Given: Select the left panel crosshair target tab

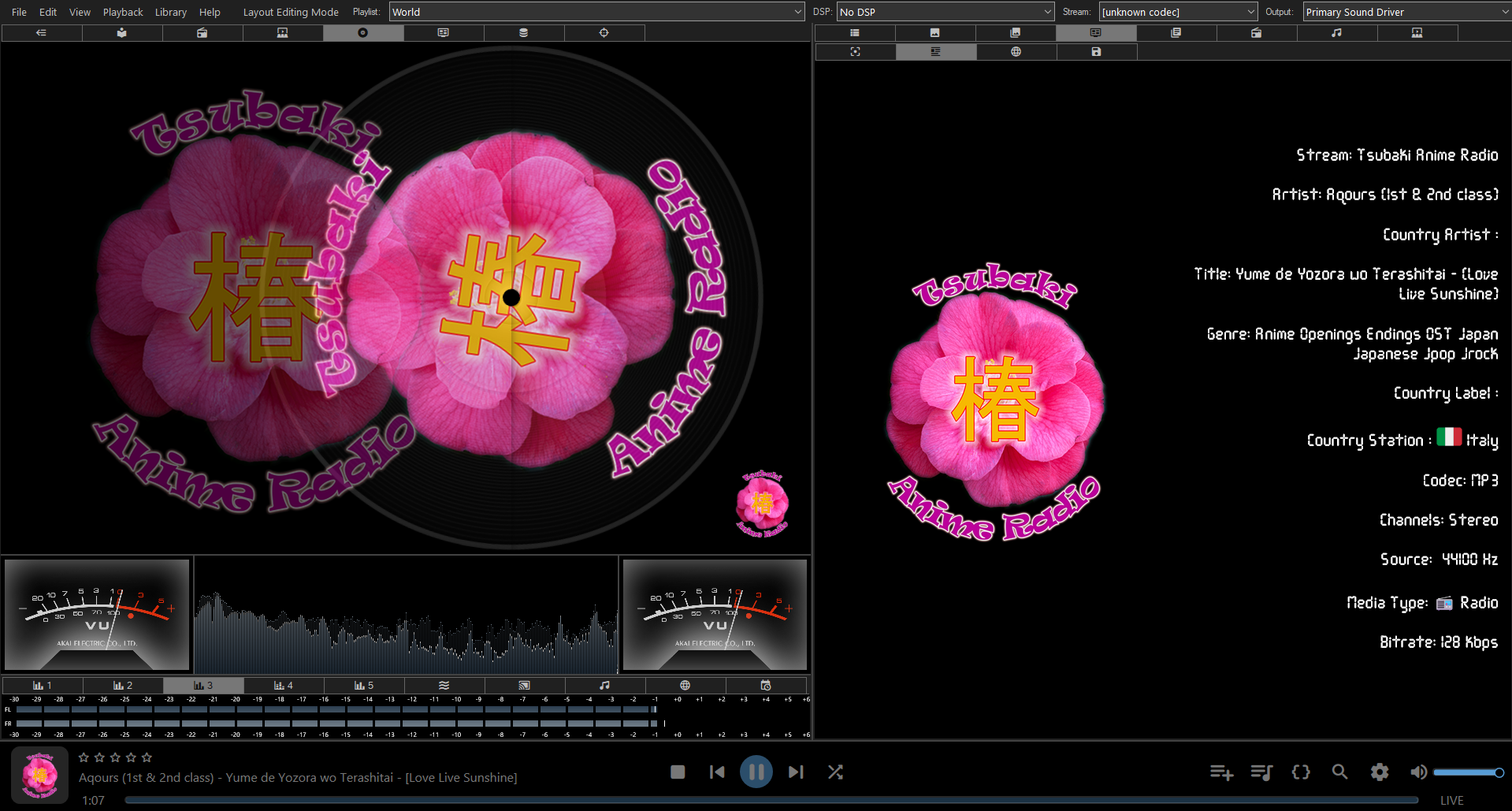Looking at the screenshot, I should coord(604,32).
